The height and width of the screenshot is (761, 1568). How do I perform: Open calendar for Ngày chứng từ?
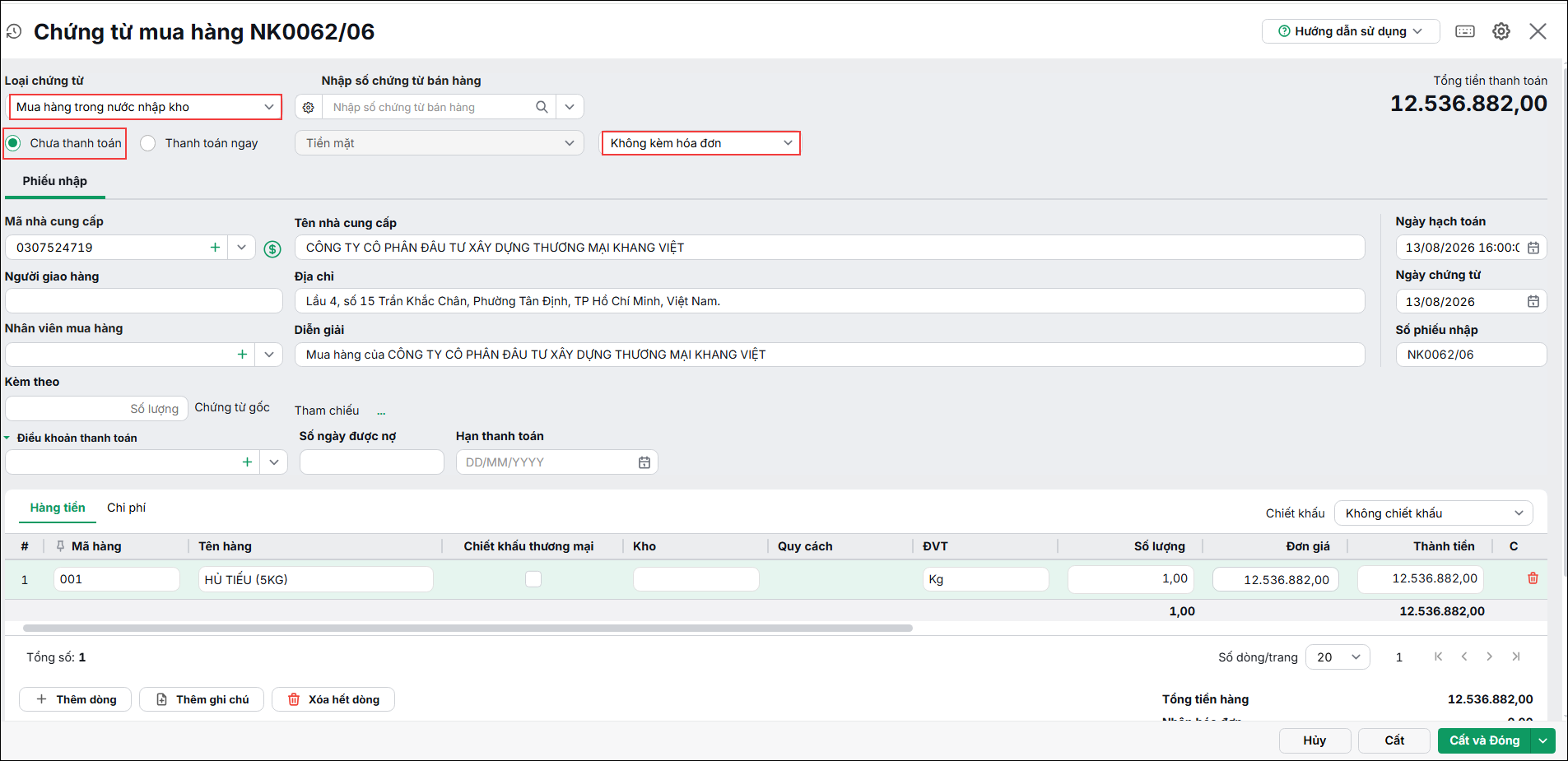tap(1533, 302)
